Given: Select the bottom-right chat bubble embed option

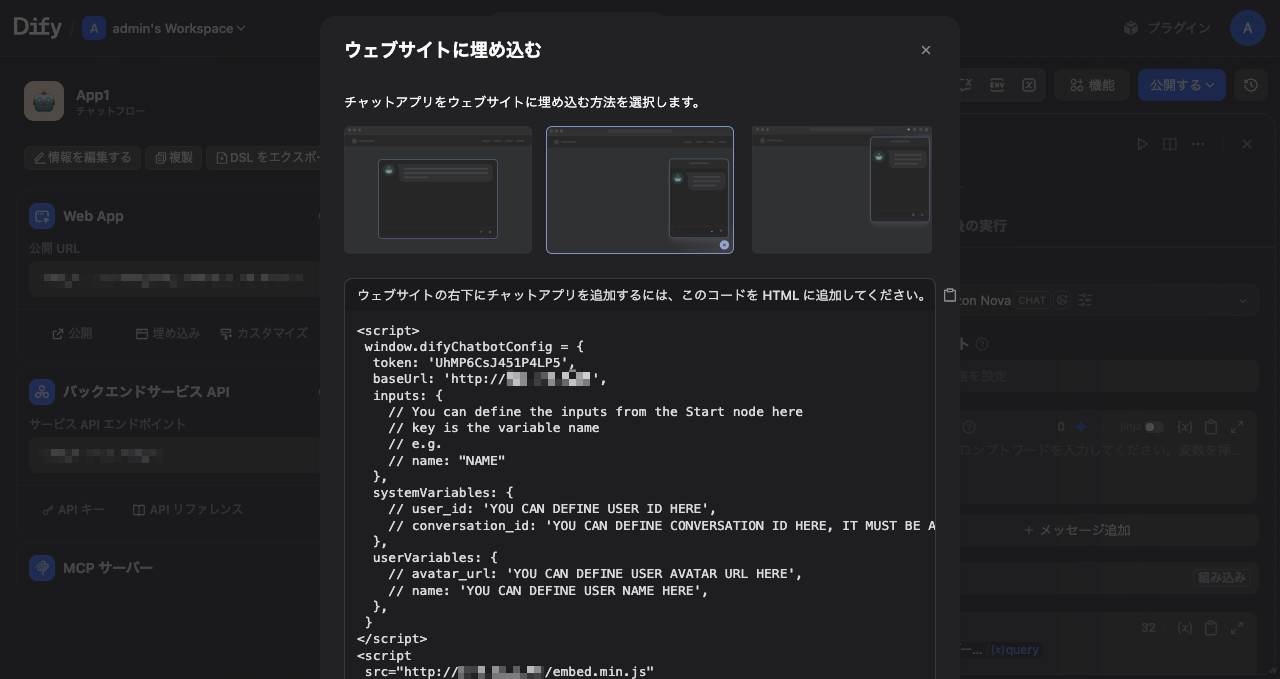Looking at the screenshot, I should point(640,190).
